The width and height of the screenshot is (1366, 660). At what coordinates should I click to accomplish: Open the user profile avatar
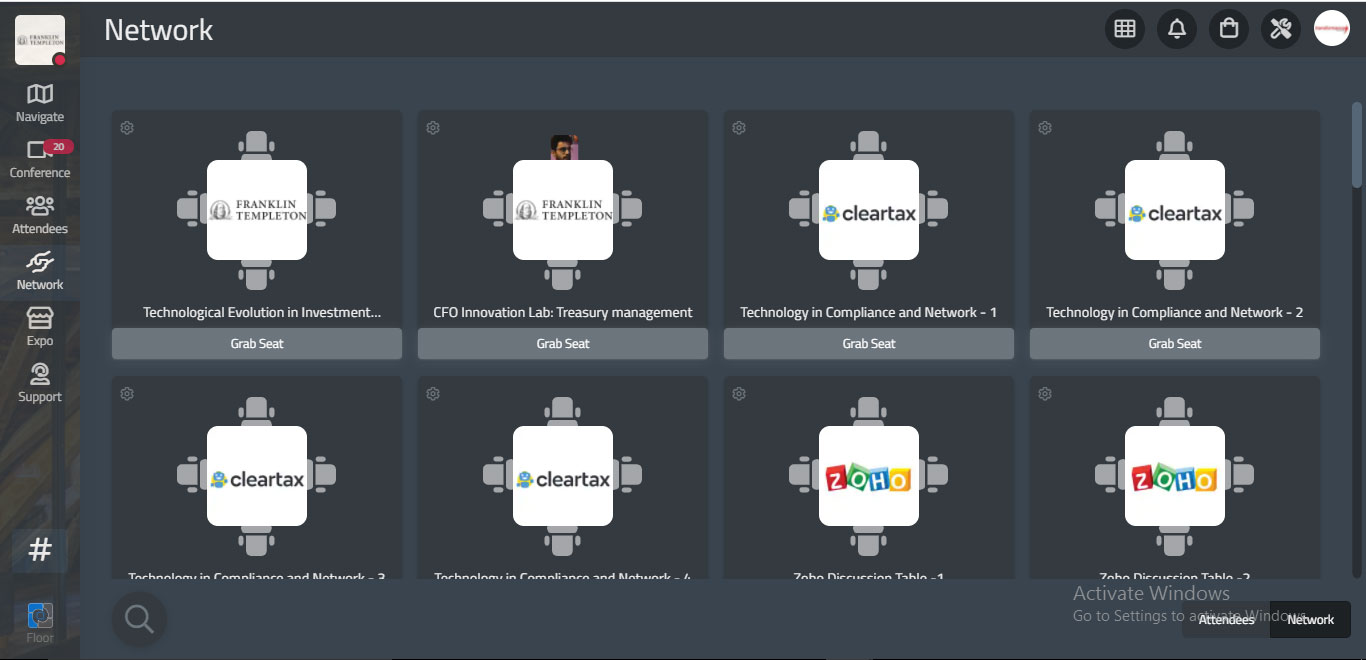click(x=1332, y=28)
